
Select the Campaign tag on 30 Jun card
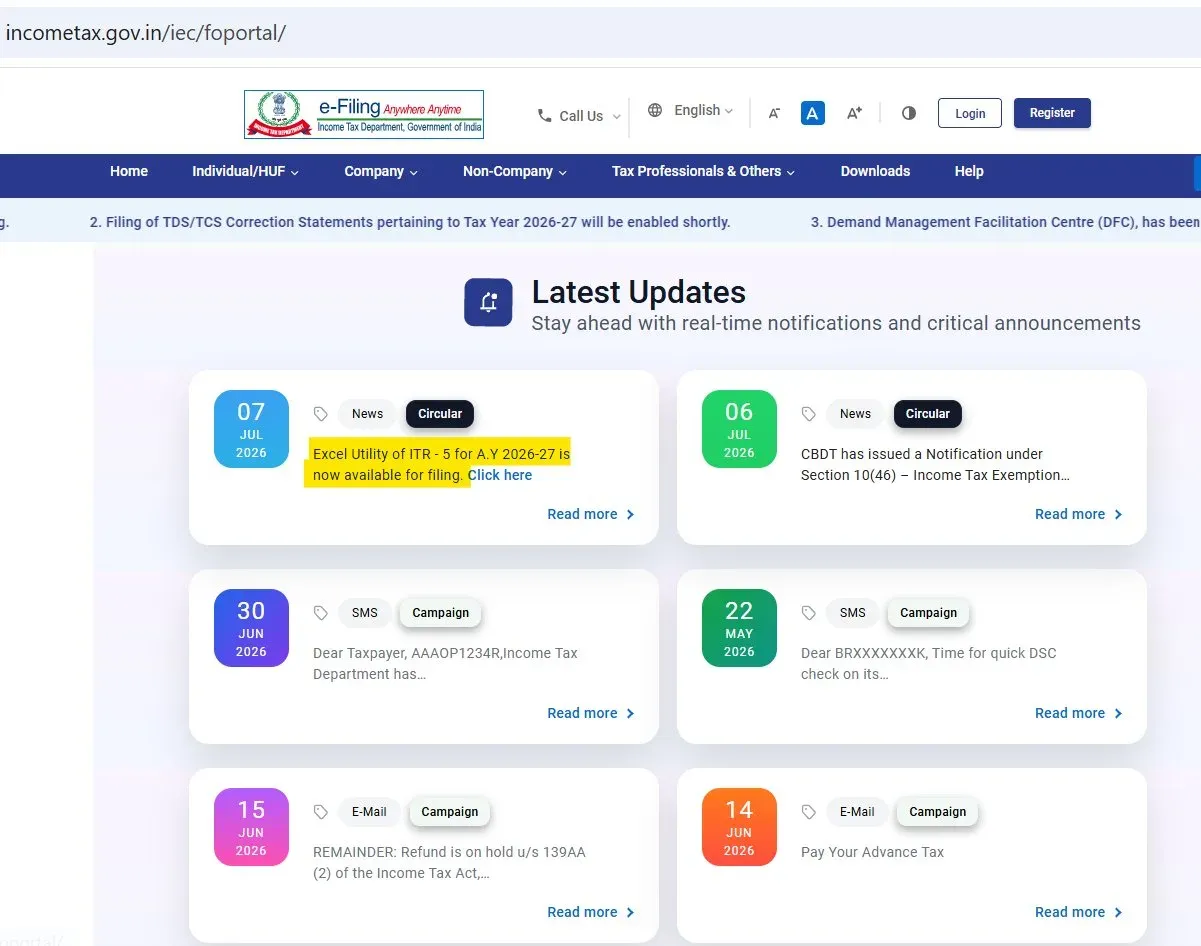pos(441,613)
